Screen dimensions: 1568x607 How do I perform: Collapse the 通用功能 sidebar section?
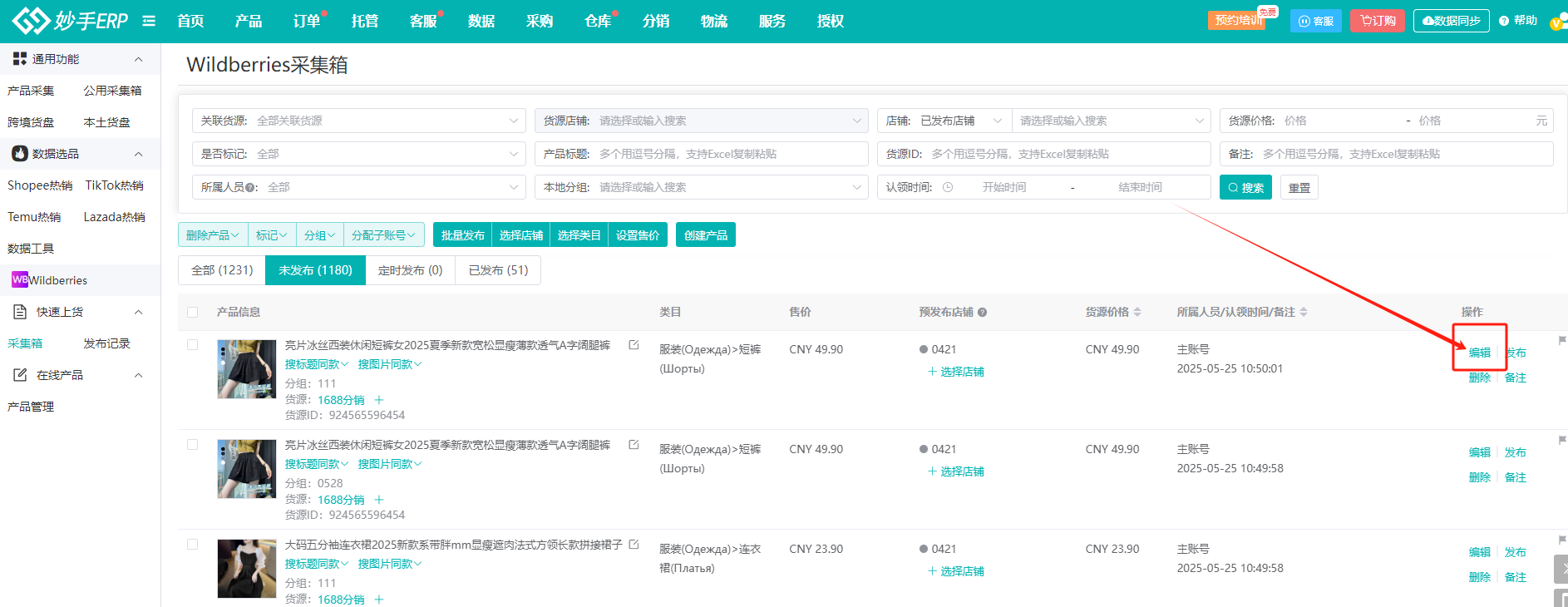tap(138, 59)
